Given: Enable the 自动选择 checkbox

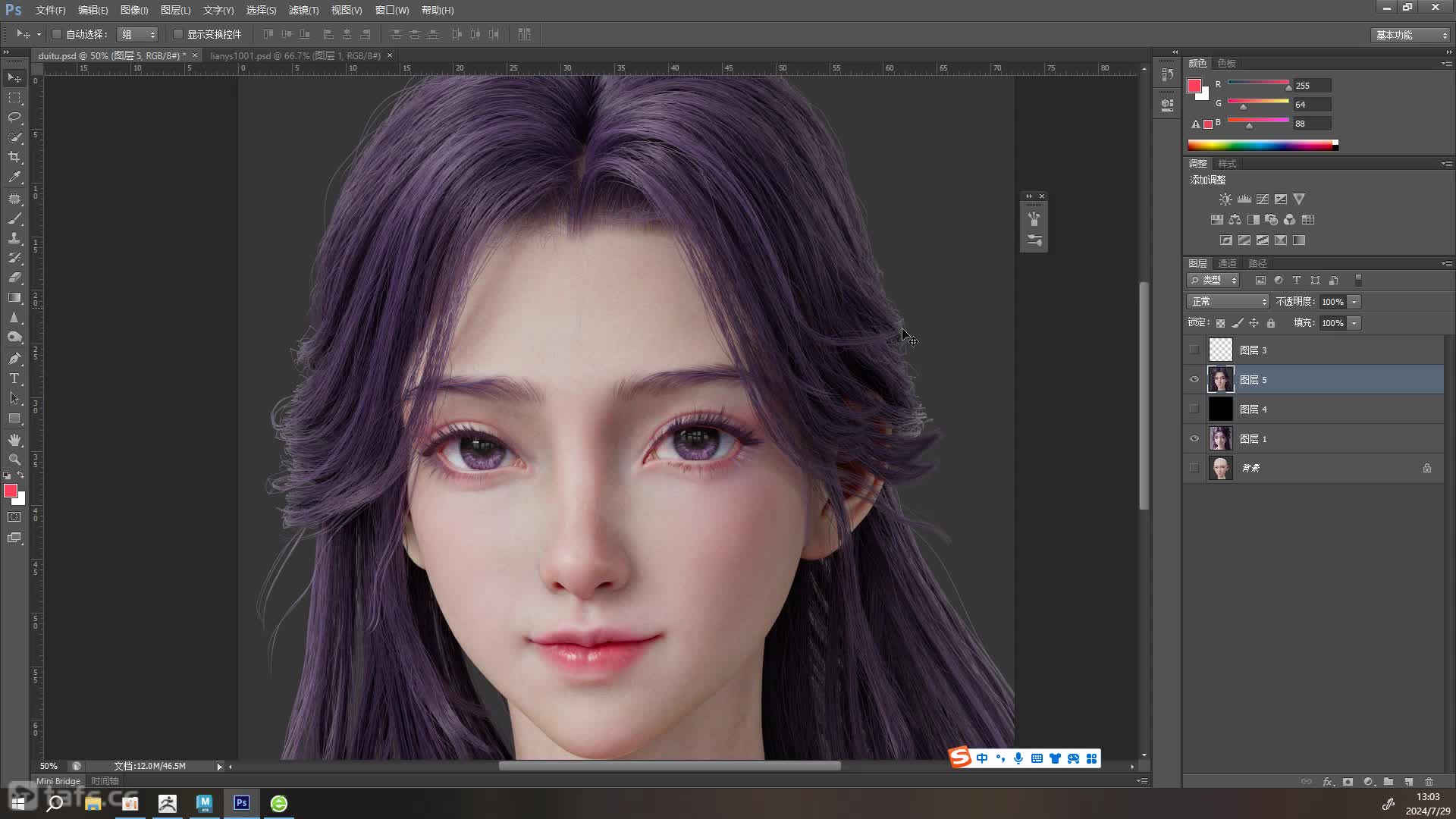Looking at the screenshot, I should 57,34.
